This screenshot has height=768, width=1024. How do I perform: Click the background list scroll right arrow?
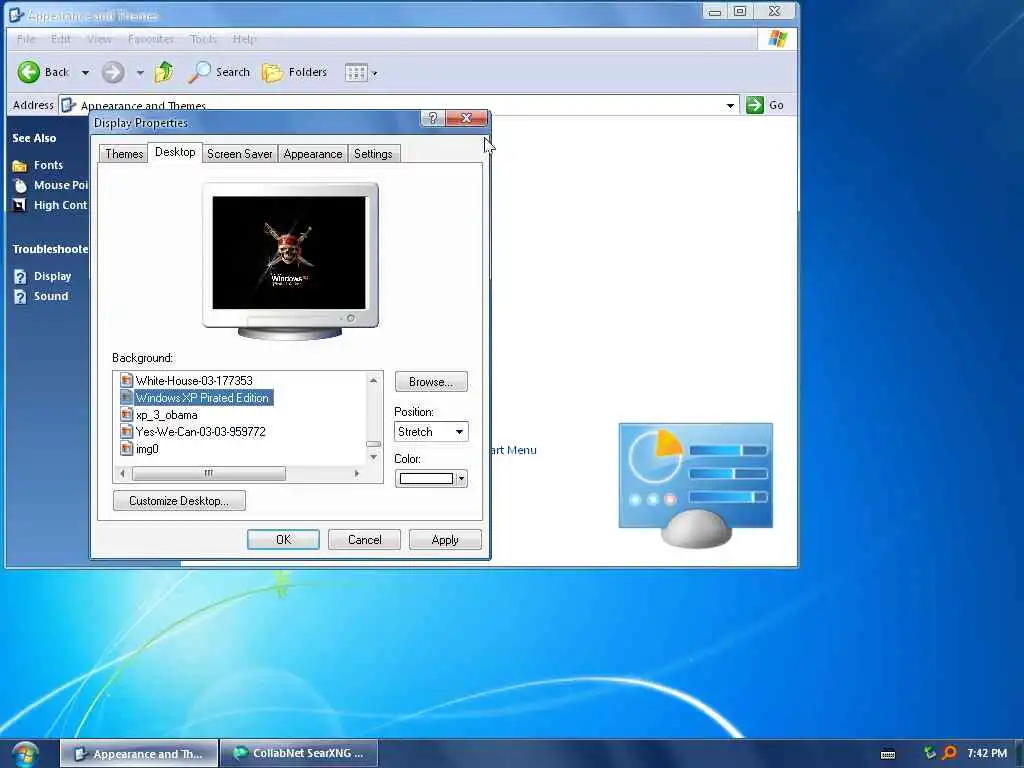click(x=357, y=473)
